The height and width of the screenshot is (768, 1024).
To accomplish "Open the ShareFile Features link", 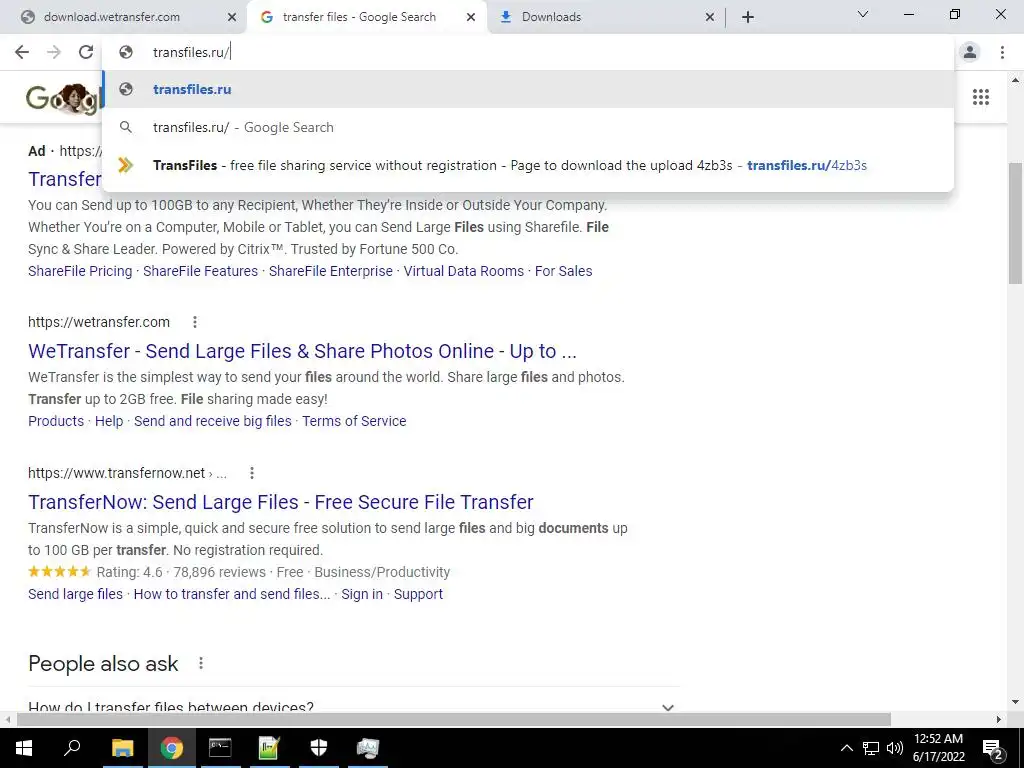I will [x=200, y=271].
